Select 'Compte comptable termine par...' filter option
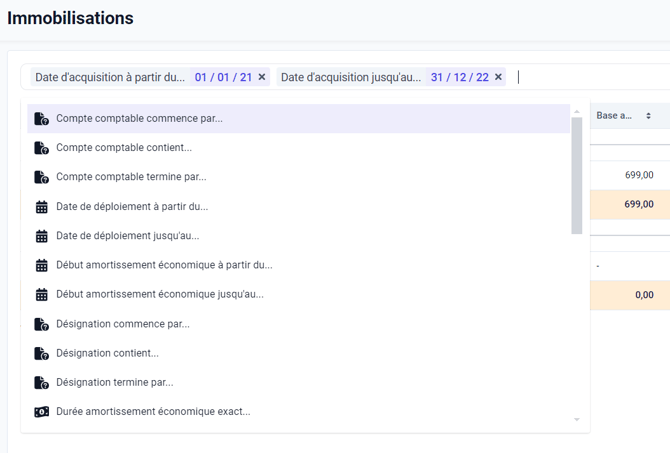670x453 pixels. 131,177
